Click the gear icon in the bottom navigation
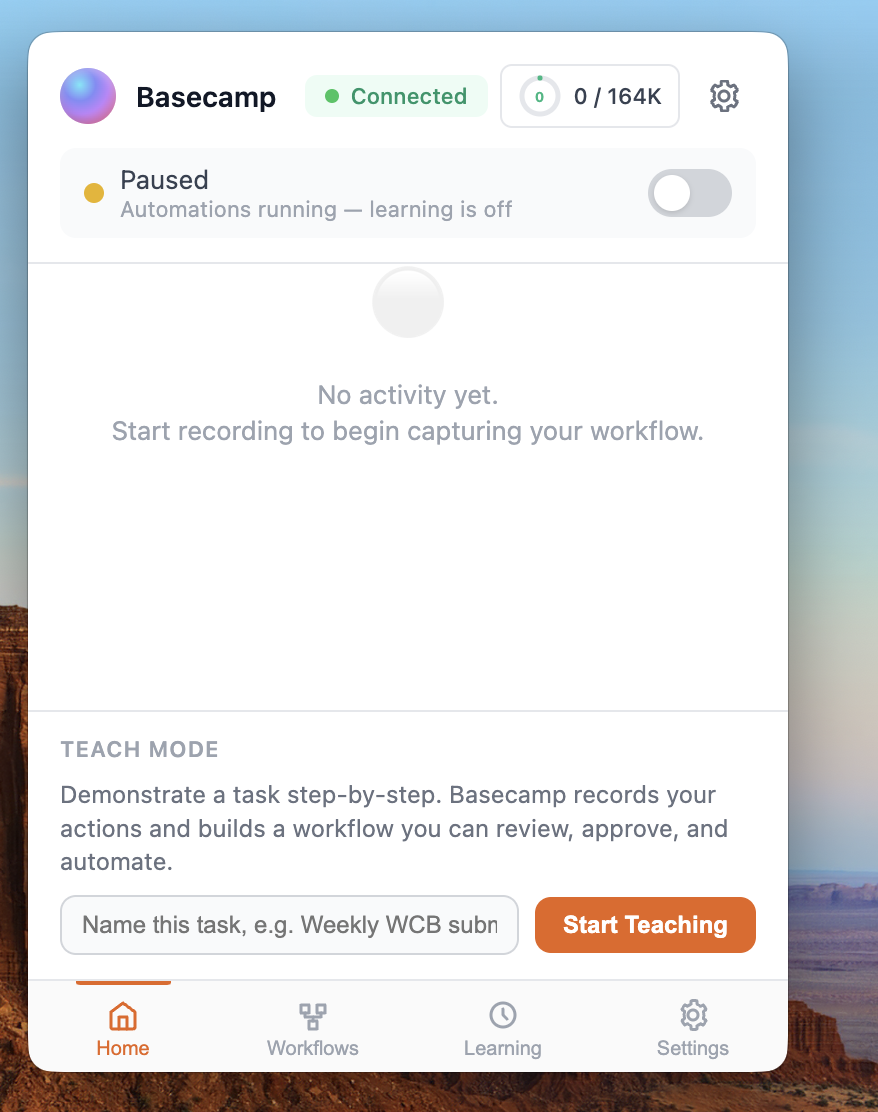878x1112 pixels. click(693, 1015)
